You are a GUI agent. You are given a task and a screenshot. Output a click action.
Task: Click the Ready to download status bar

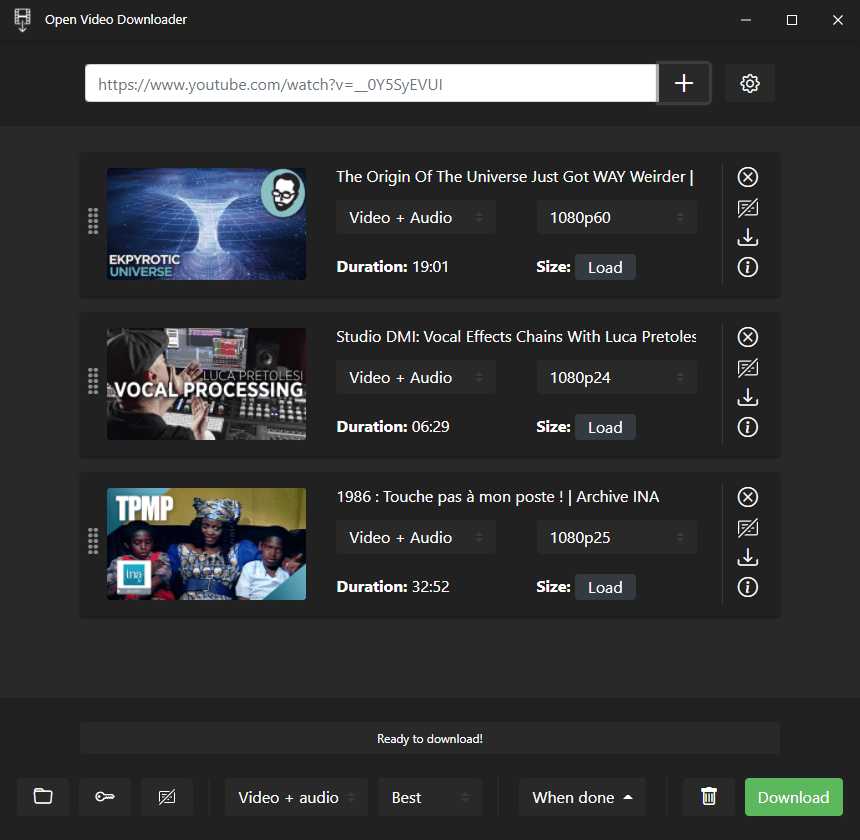point(430,737)
